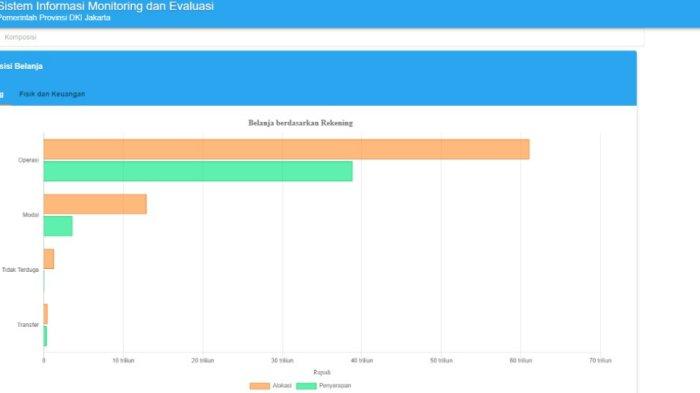Toggle the orange Alokasi legend swatch
Screen dimensions: 700x393
(259, 386)
